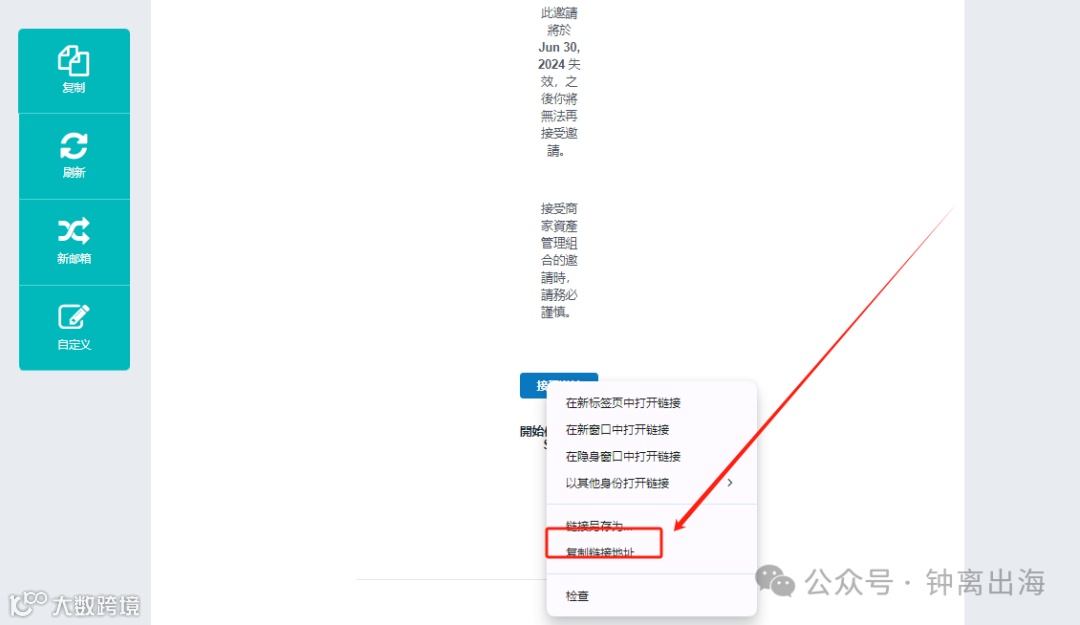Expand the 以其他身份打开链接 submenu arrow
The image size is (1080, 625).
(730, 483)
